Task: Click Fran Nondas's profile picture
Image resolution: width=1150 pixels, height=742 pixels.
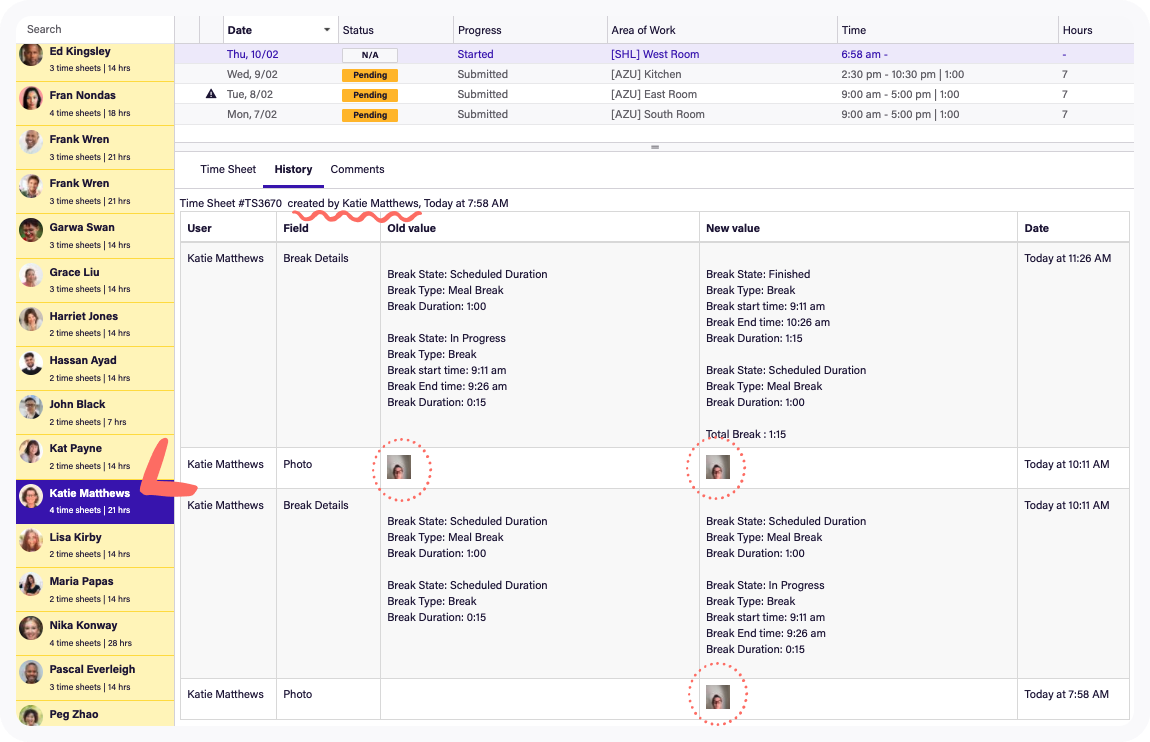Action: click(x=31, y=98)
